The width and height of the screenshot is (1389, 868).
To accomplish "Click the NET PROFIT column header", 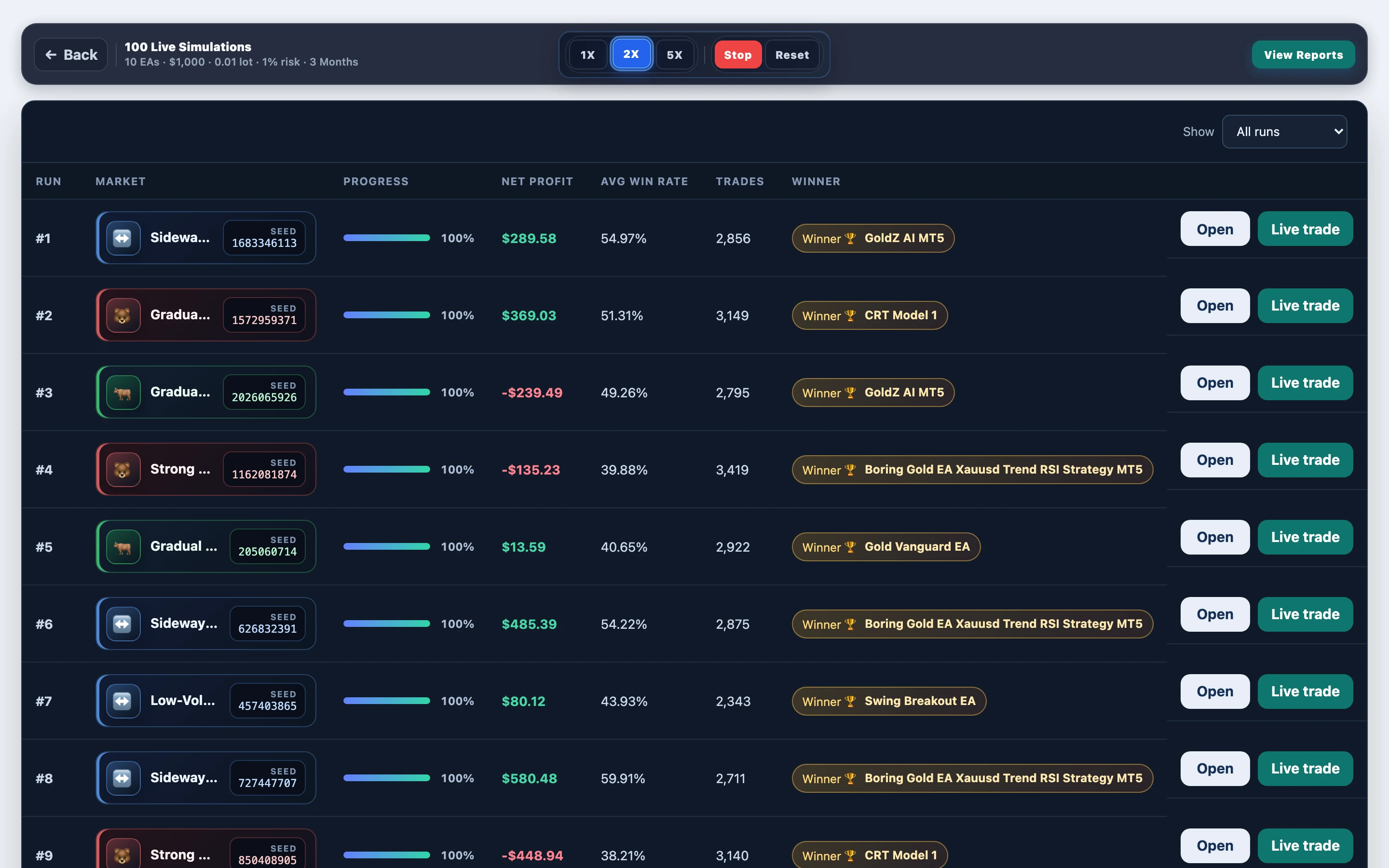I will pyautogui.click(x=537, y=181).
